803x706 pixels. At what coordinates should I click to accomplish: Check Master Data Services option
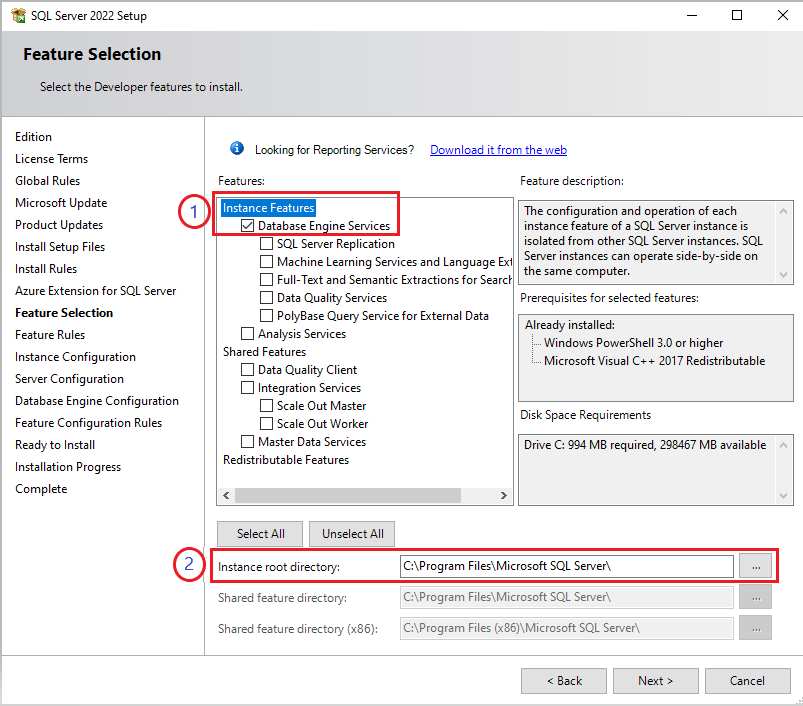(248, 442)
